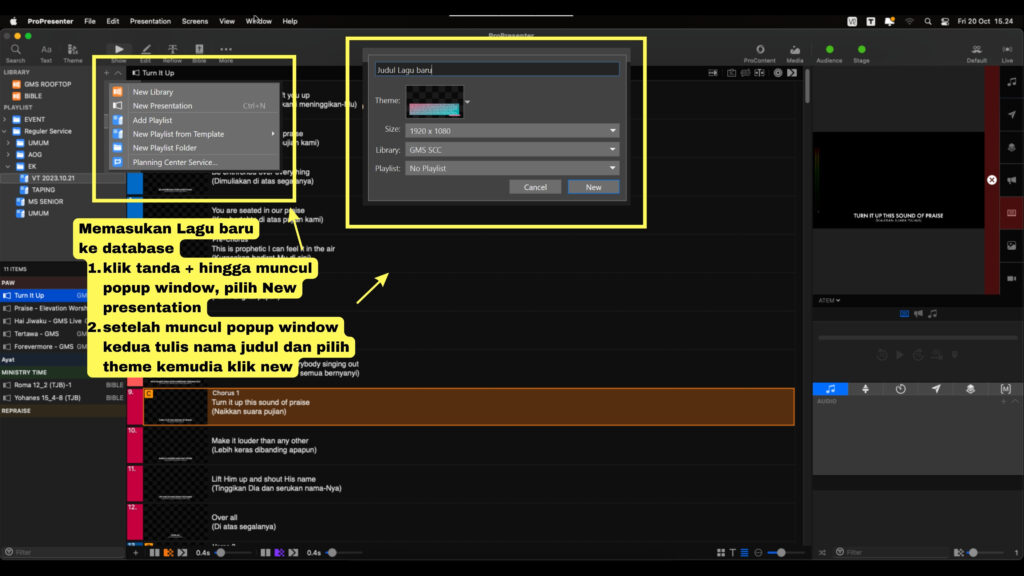Open the Macros tab icon
Screen dimensions: 1024x576
point(1006,389)
